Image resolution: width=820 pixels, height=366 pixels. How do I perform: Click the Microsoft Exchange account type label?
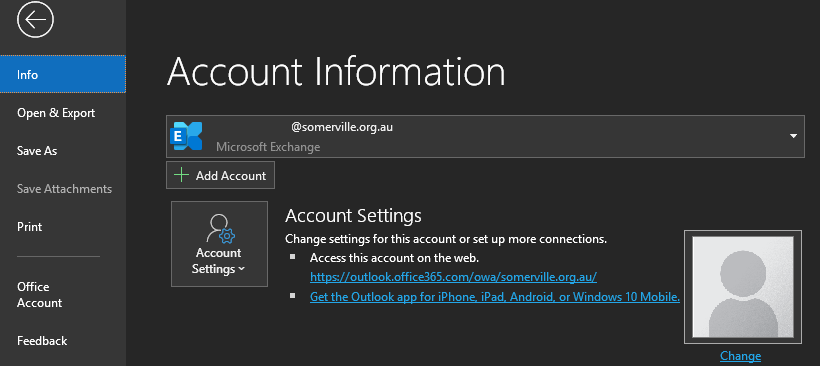click(268, 147)
